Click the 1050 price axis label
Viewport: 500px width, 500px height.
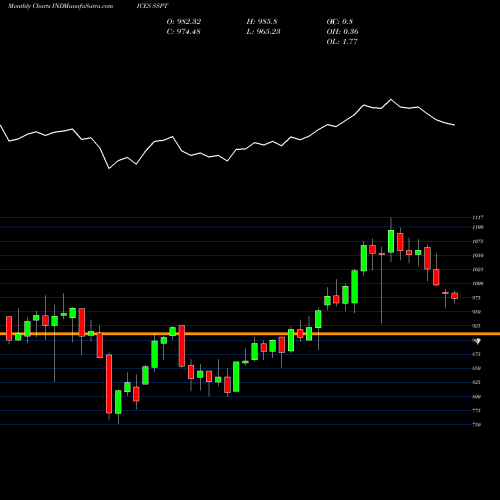[x=478, y=256]
